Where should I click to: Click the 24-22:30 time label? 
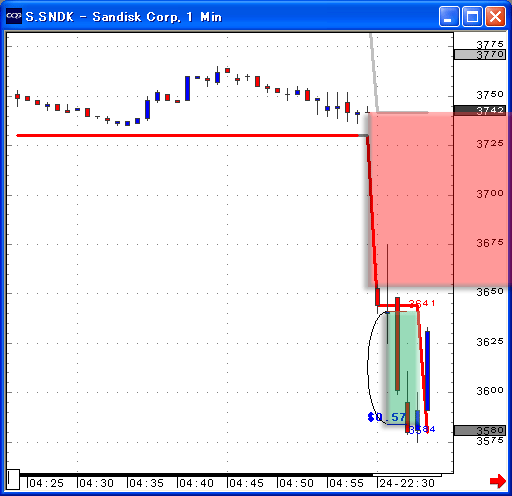(x=407, y=483)
